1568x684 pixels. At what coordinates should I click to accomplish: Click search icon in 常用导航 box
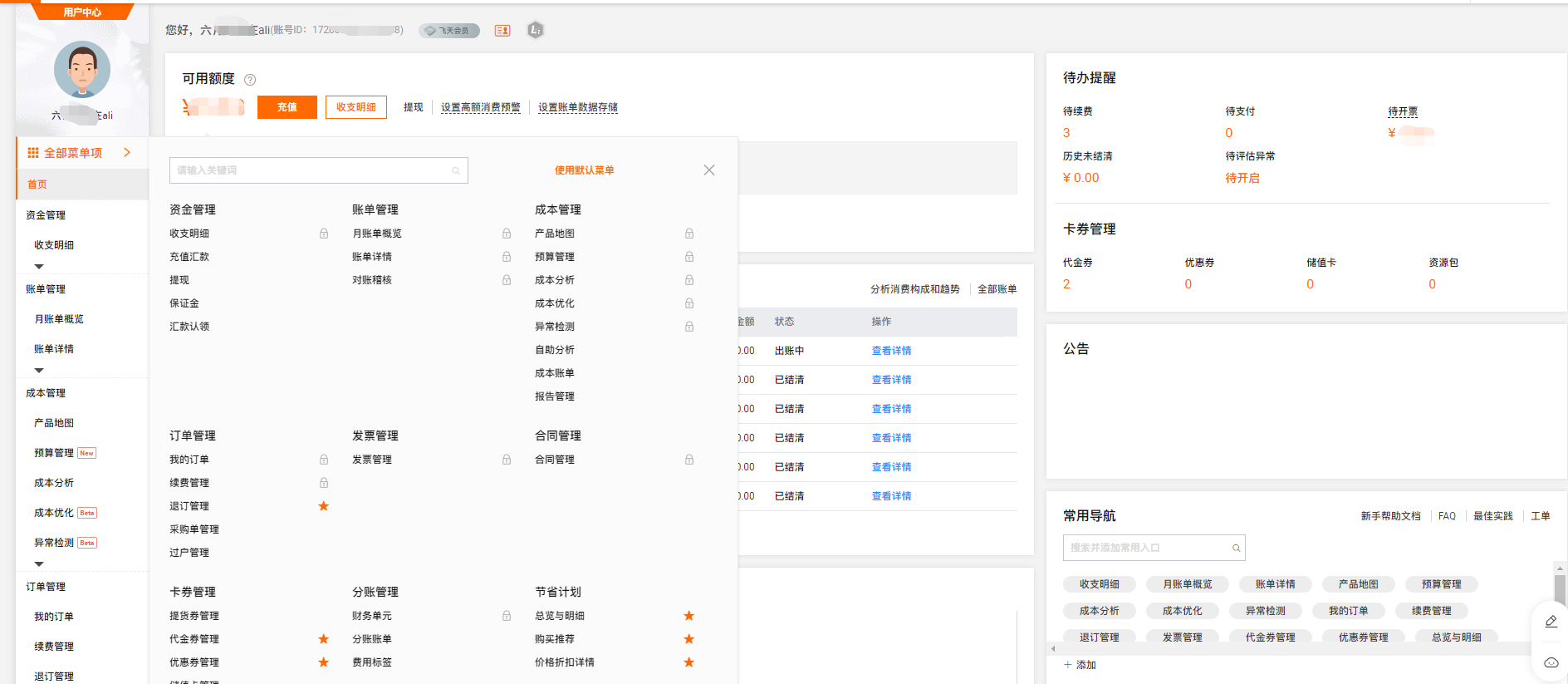pos(1237,549)
